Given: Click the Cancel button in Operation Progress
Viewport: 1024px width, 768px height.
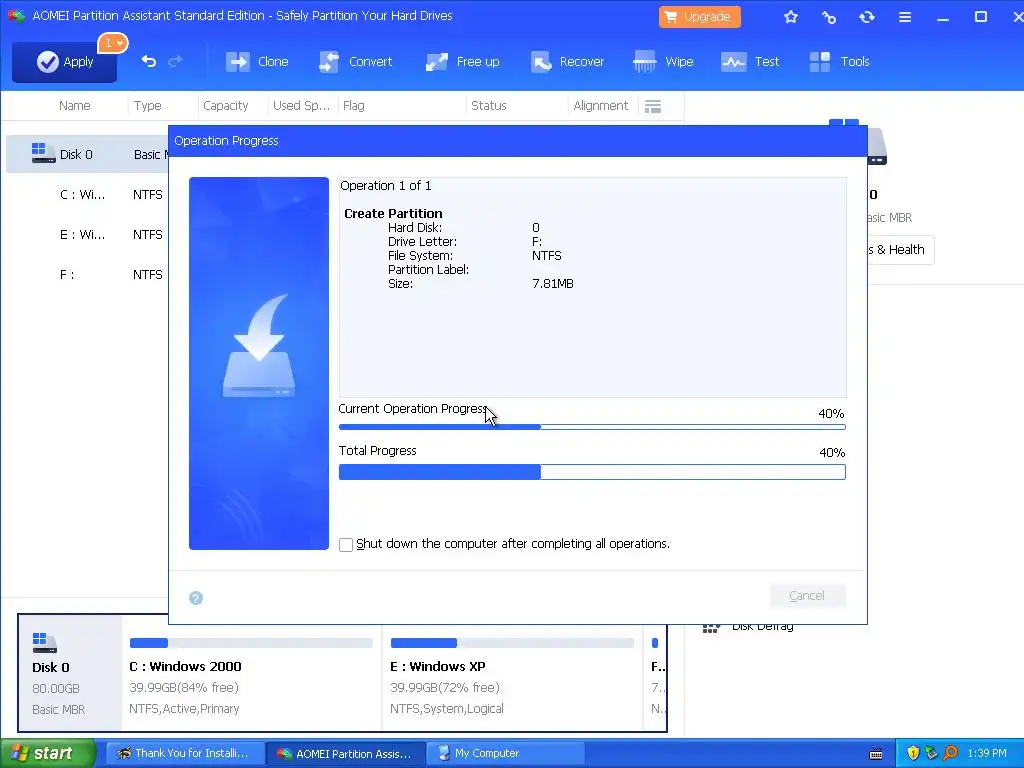Looking at the screenshot, I should 807,596.
